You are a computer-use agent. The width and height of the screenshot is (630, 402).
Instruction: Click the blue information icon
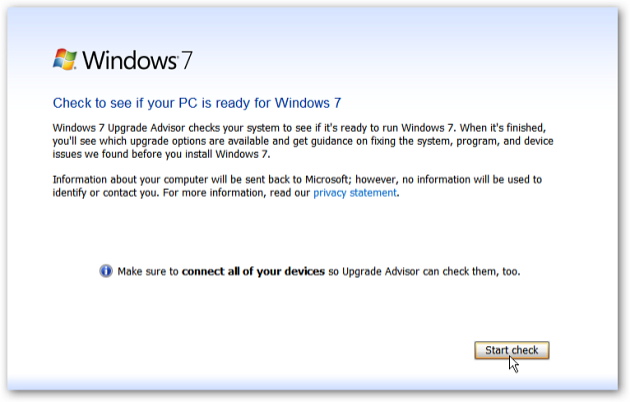[x=106, y=271]
